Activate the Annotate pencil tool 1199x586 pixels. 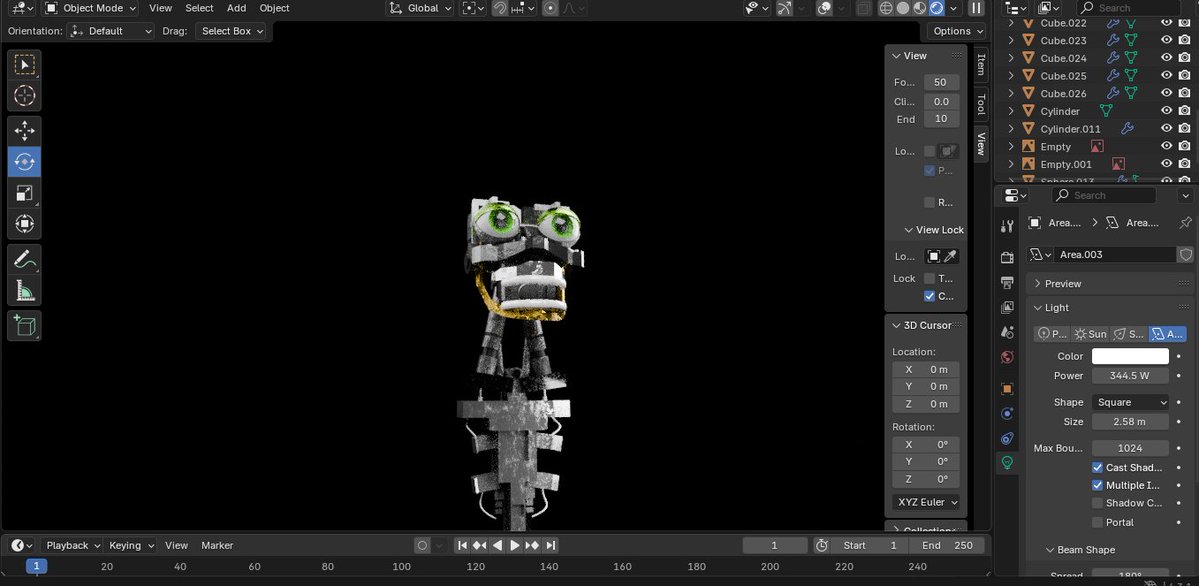(x=24, y=259)
